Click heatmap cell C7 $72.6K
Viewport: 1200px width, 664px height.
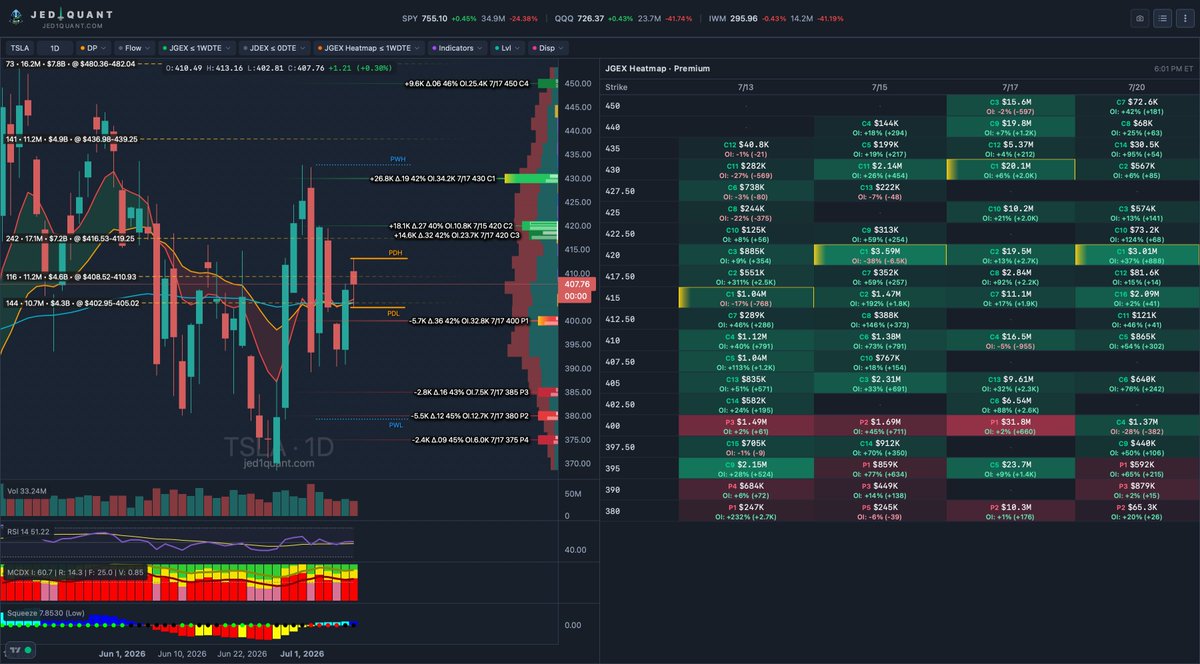coord(1137,106)
